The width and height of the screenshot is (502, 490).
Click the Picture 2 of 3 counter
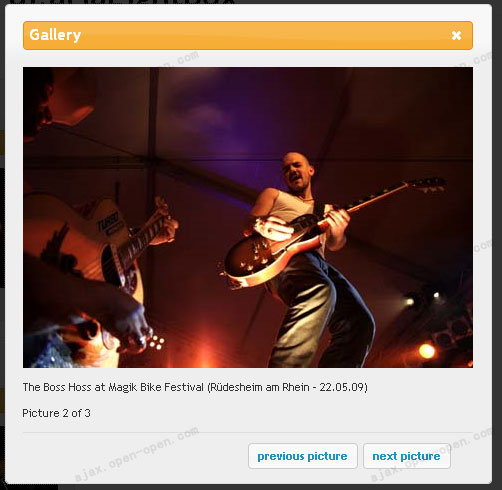coord(56,413)
